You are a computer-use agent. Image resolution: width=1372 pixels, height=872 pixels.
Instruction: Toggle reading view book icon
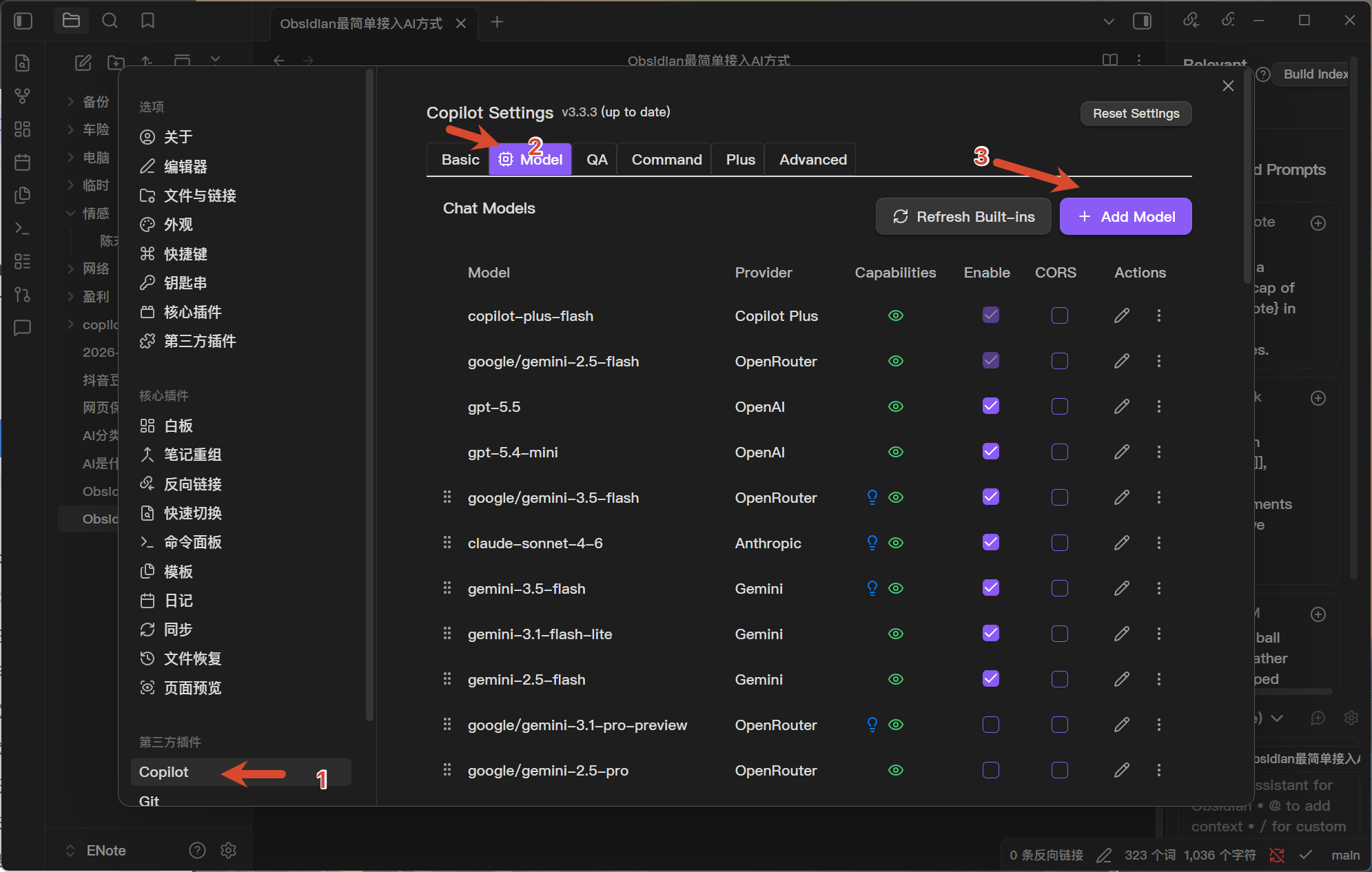pyautogui.click(x=1109, y=61)
